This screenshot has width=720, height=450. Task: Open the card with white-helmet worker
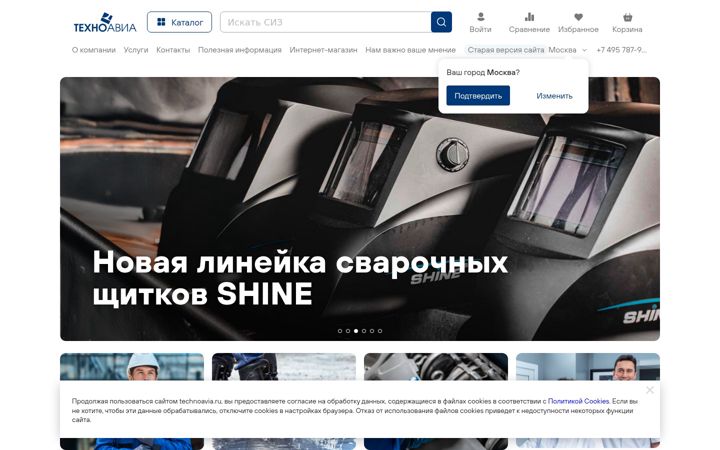132,366
